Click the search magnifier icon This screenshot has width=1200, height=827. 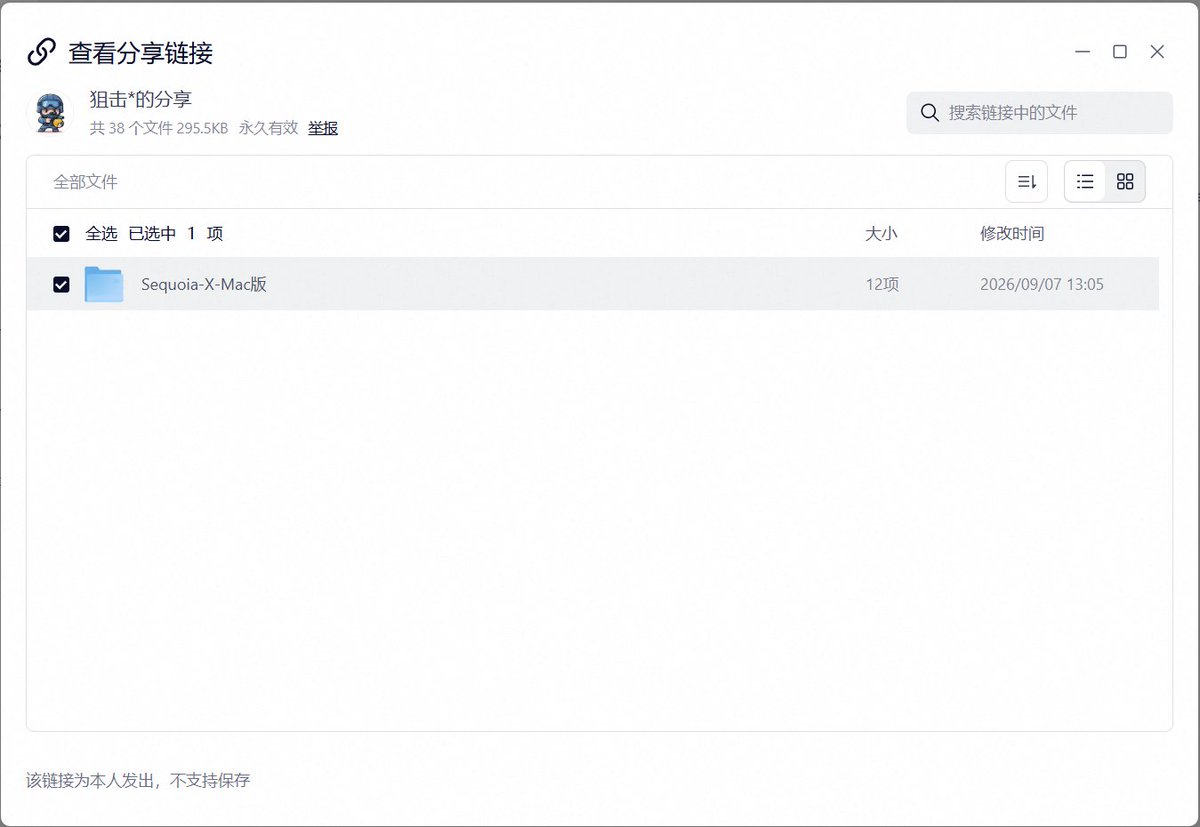tap(929, 113)
